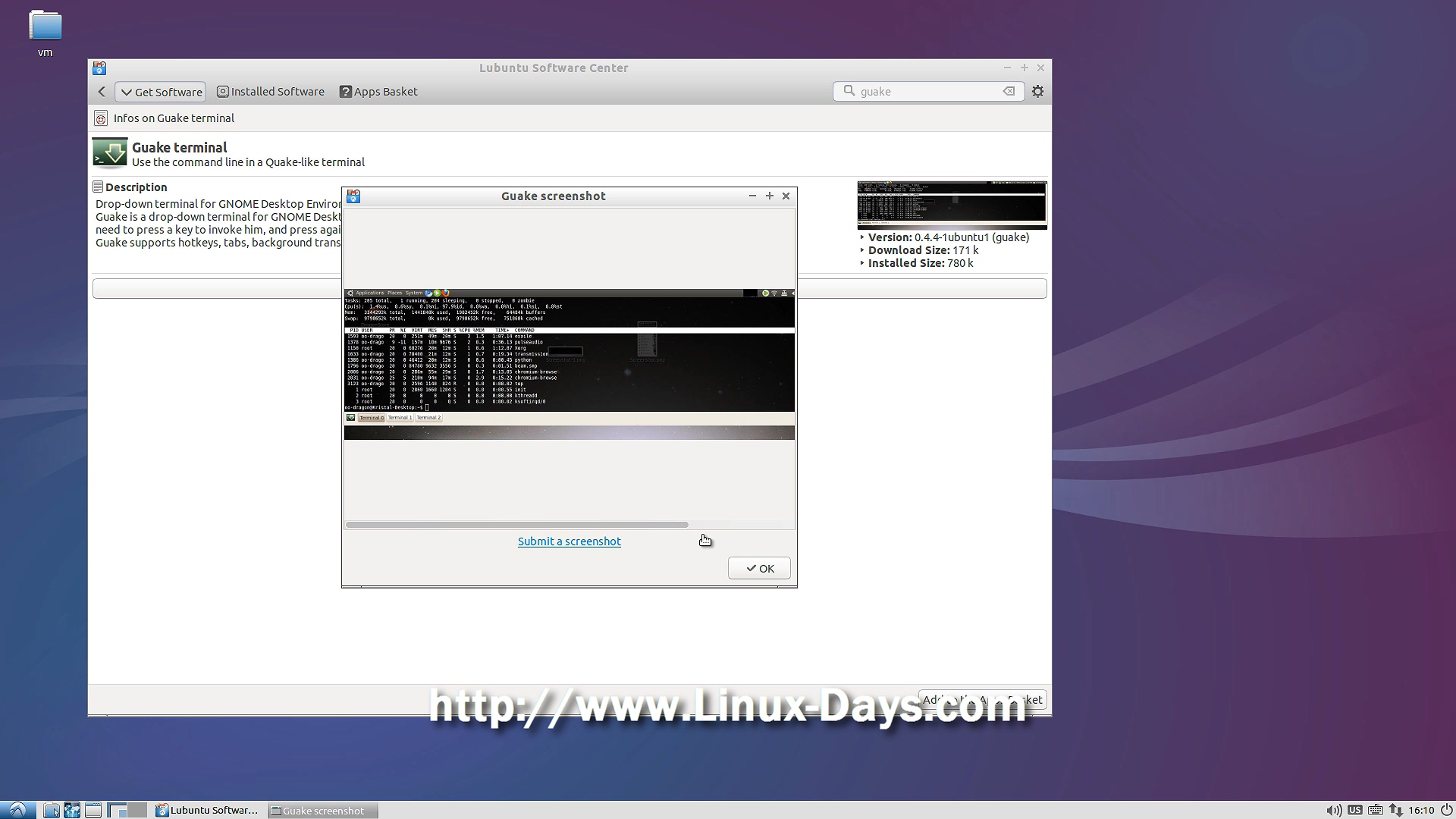This screenshot has height=819, width=1456.
Task: Click the enlarged Guake screenshot image
Action: [569, 364]
